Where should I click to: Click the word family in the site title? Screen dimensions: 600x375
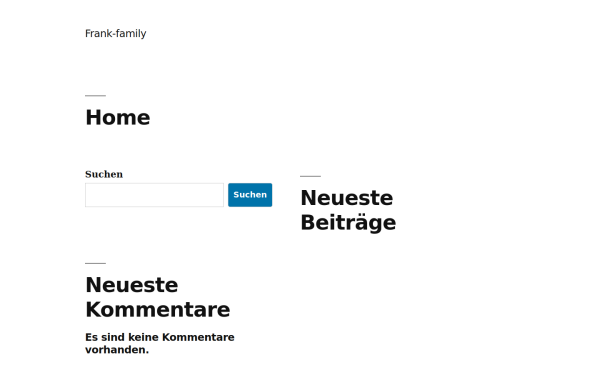(x=131, y=34)
